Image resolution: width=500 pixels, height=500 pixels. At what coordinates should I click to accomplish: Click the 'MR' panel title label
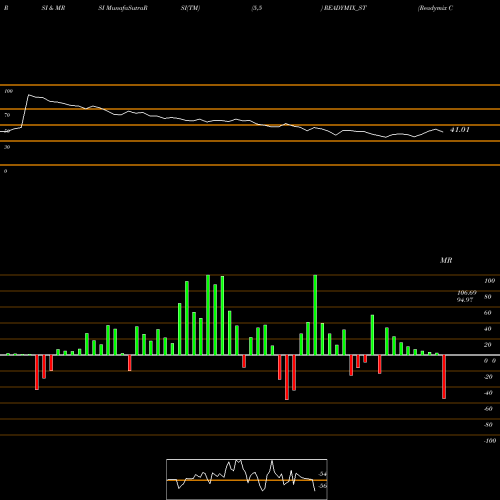click(x=446, y=260)
